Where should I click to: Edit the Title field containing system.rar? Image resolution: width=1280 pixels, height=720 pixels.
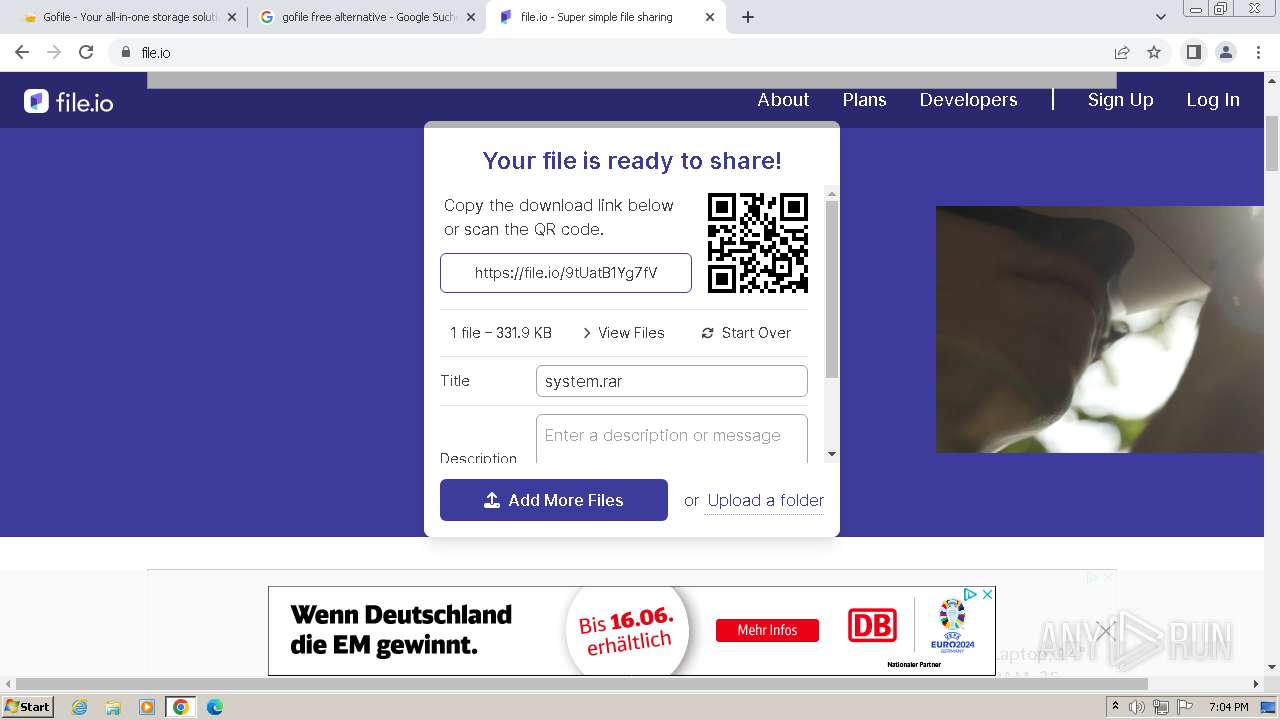click(671, 381)
